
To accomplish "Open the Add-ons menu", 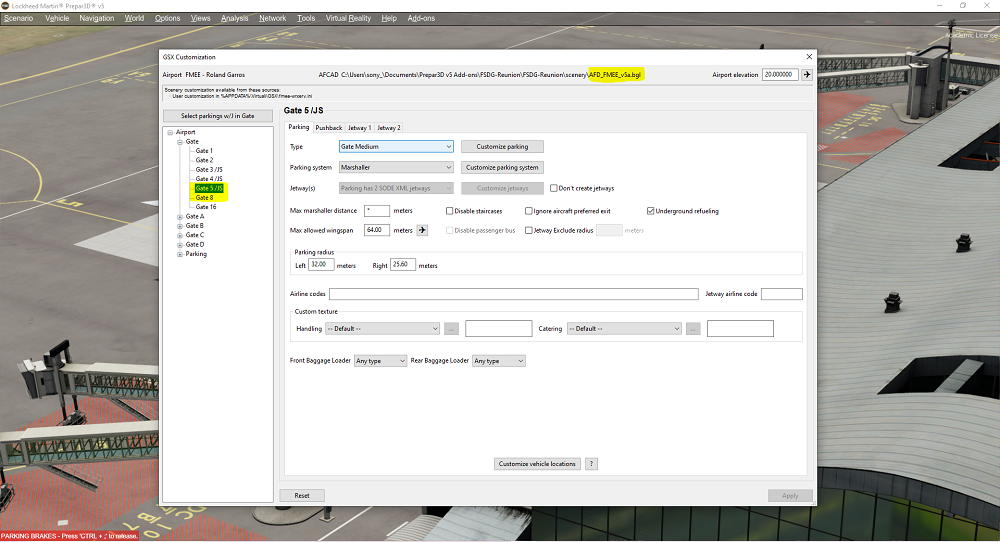I will [x=421, y=18].
